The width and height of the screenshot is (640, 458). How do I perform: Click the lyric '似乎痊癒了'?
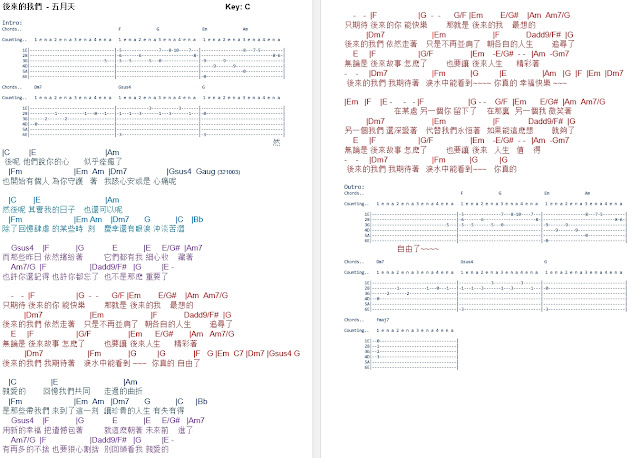point(103,162)
